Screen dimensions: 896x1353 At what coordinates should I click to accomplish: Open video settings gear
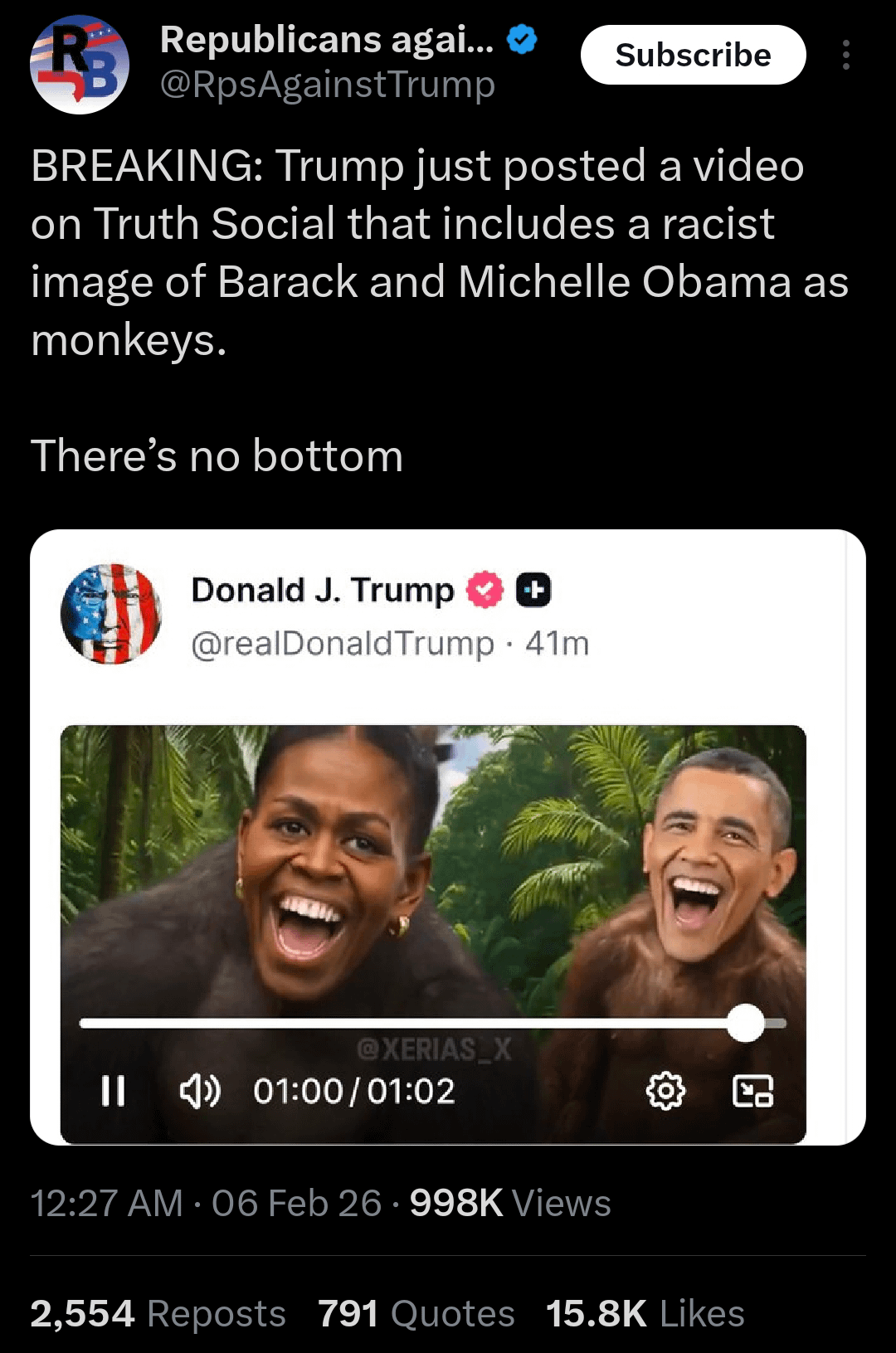pyautogui.click(x=665, y=1091)
